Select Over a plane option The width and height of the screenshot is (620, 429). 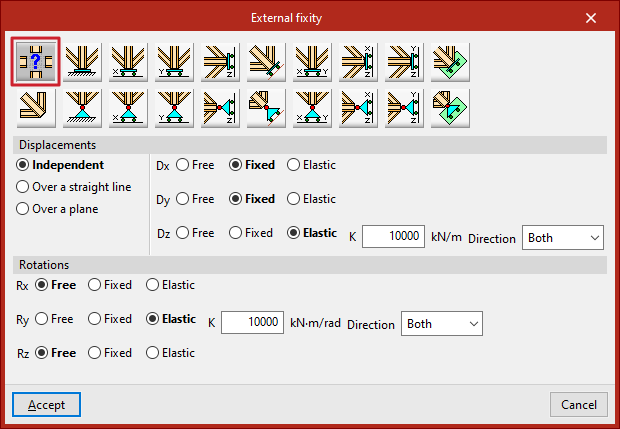click(57, 209)
